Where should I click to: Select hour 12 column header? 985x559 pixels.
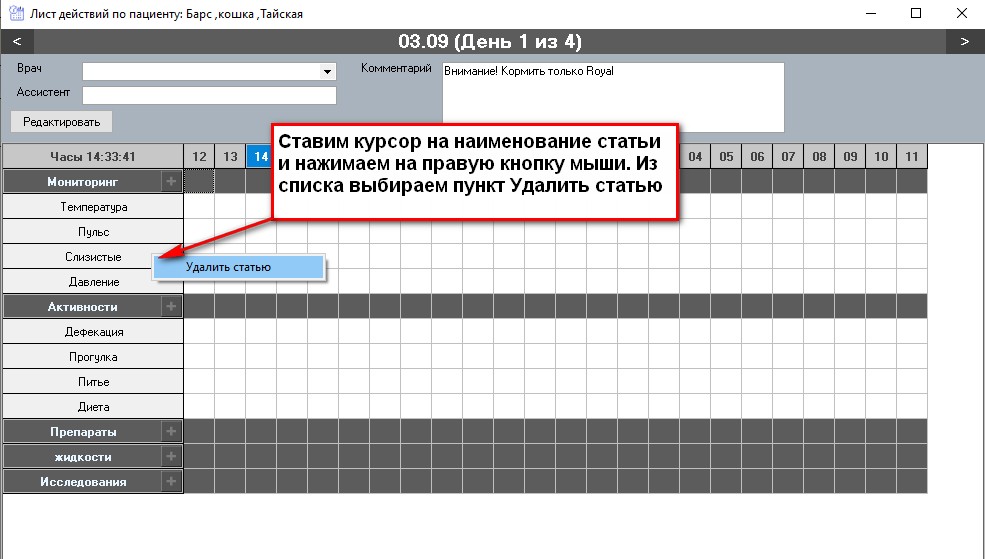[x=199, y=157]
